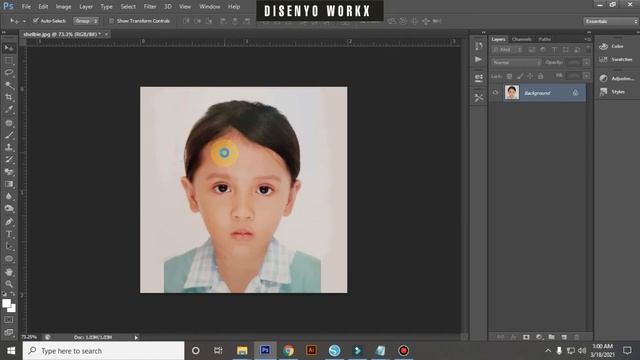The image size is (640, 360).
Task: Select the Zoom tool
Action: coord(9,284)
